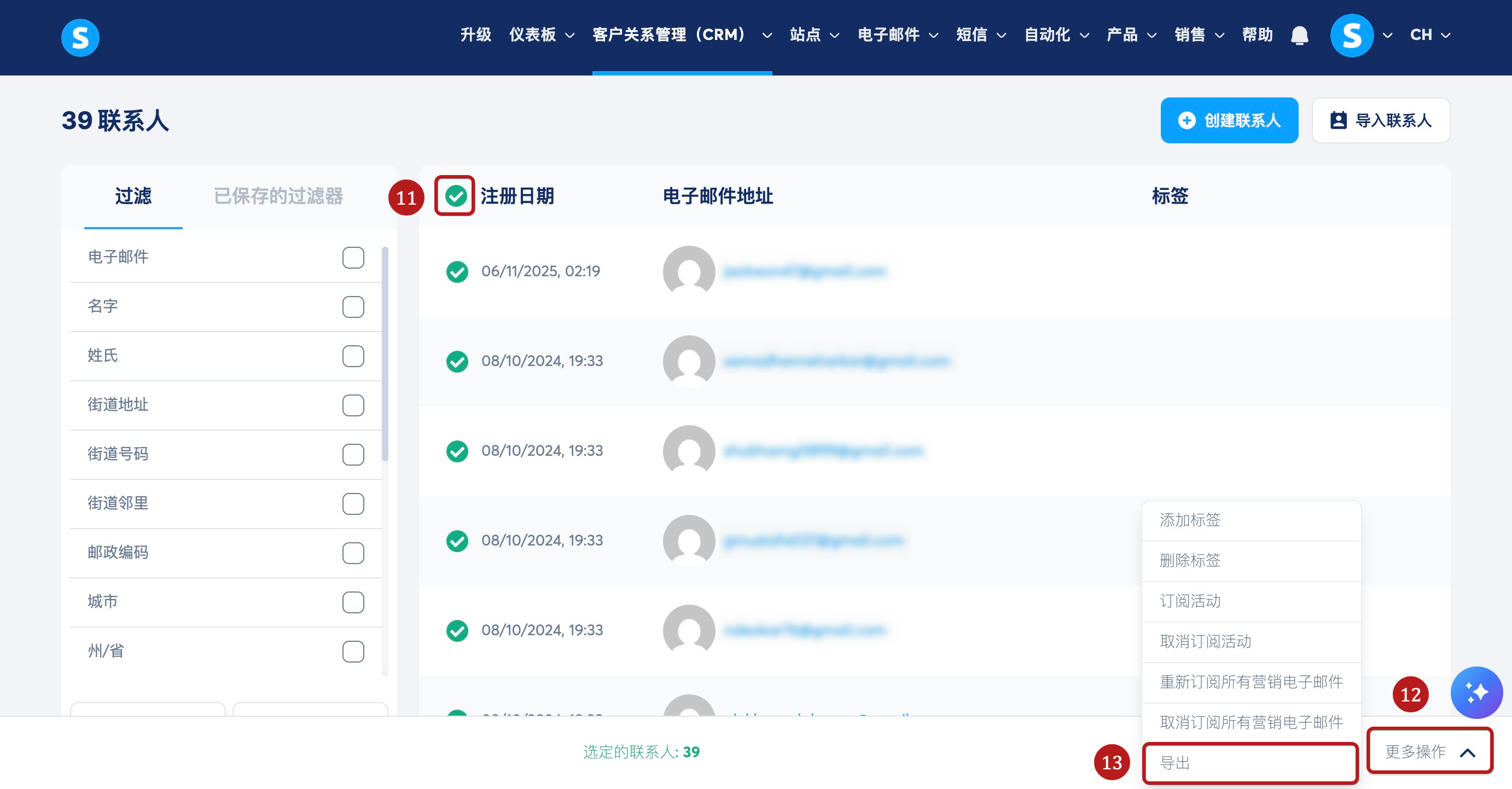The image size is (1512, 789).
Task: Switch to 已保存的过滤器 tab
Action: pos(278,196)
